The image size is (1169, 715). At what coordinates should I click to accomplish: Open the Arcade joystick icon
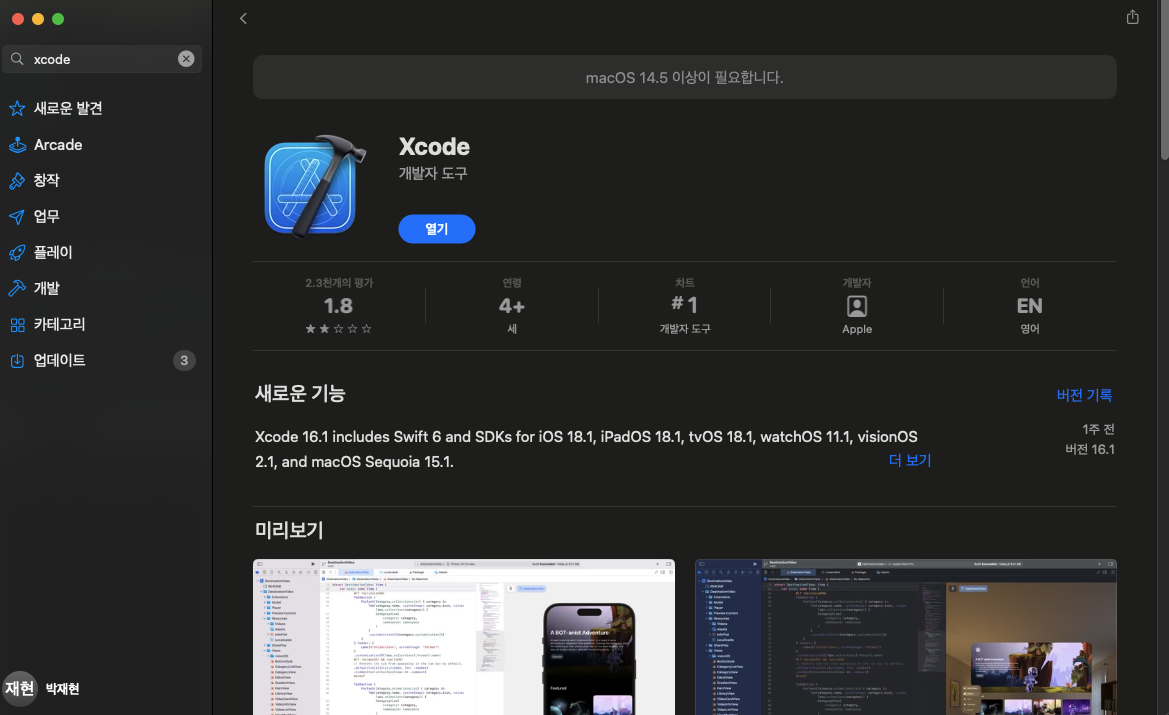17,145
